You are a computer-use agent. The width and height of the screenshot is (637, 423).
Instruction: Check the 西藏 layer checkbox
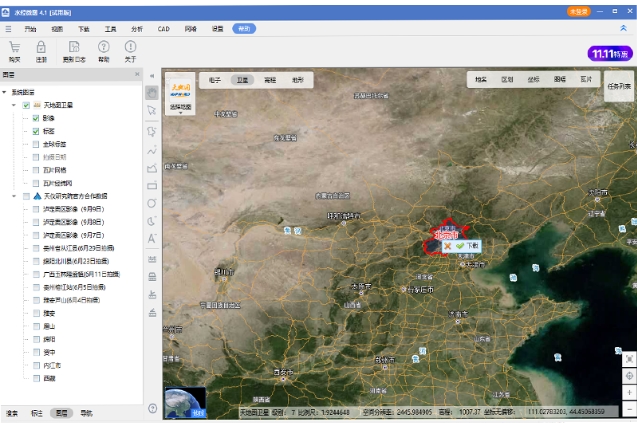36,378
